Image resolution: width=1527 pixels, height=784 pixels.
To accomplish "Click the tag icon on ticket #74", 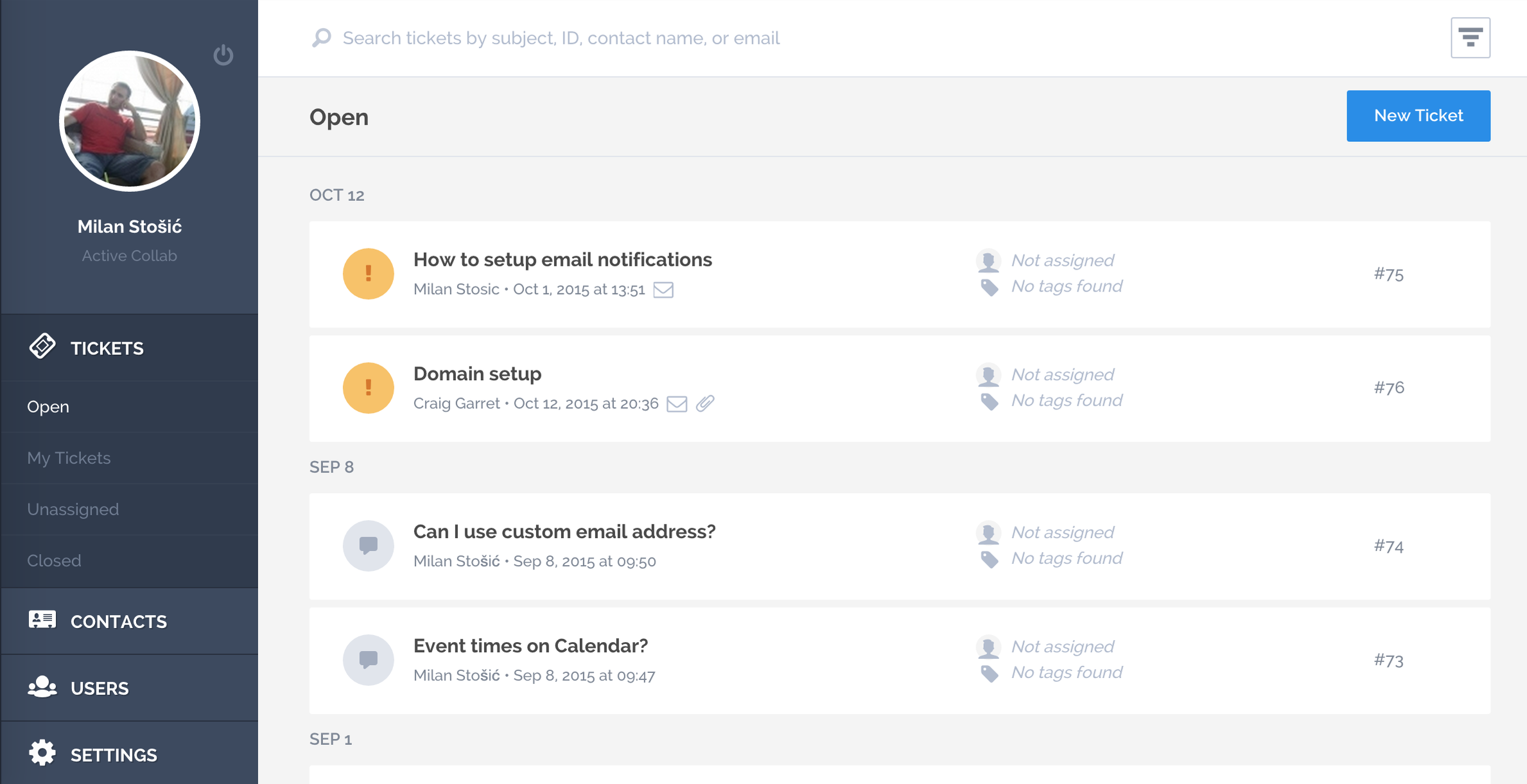I will pos(989,559).
